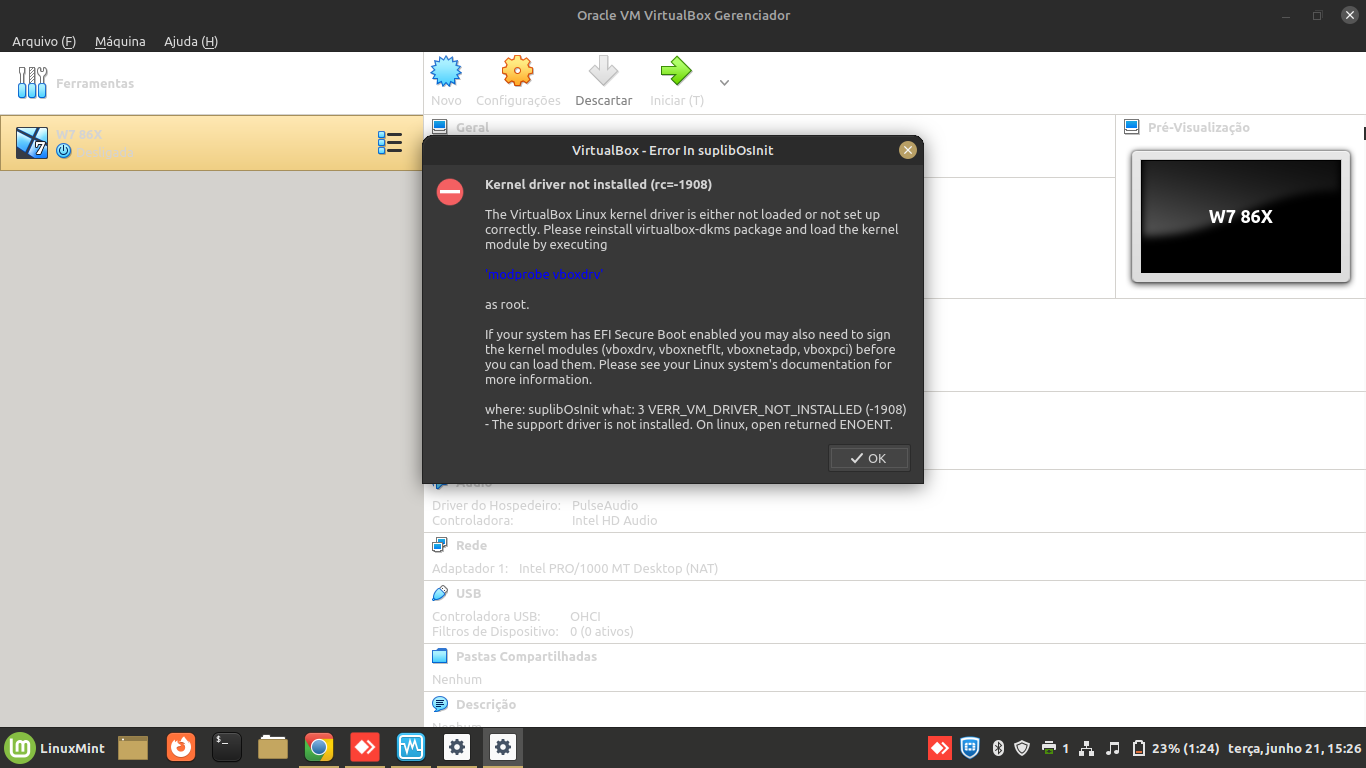Screen dimensions: 1366x768
Task: Open the Arquivo menu
Action: tap(44, 41)
